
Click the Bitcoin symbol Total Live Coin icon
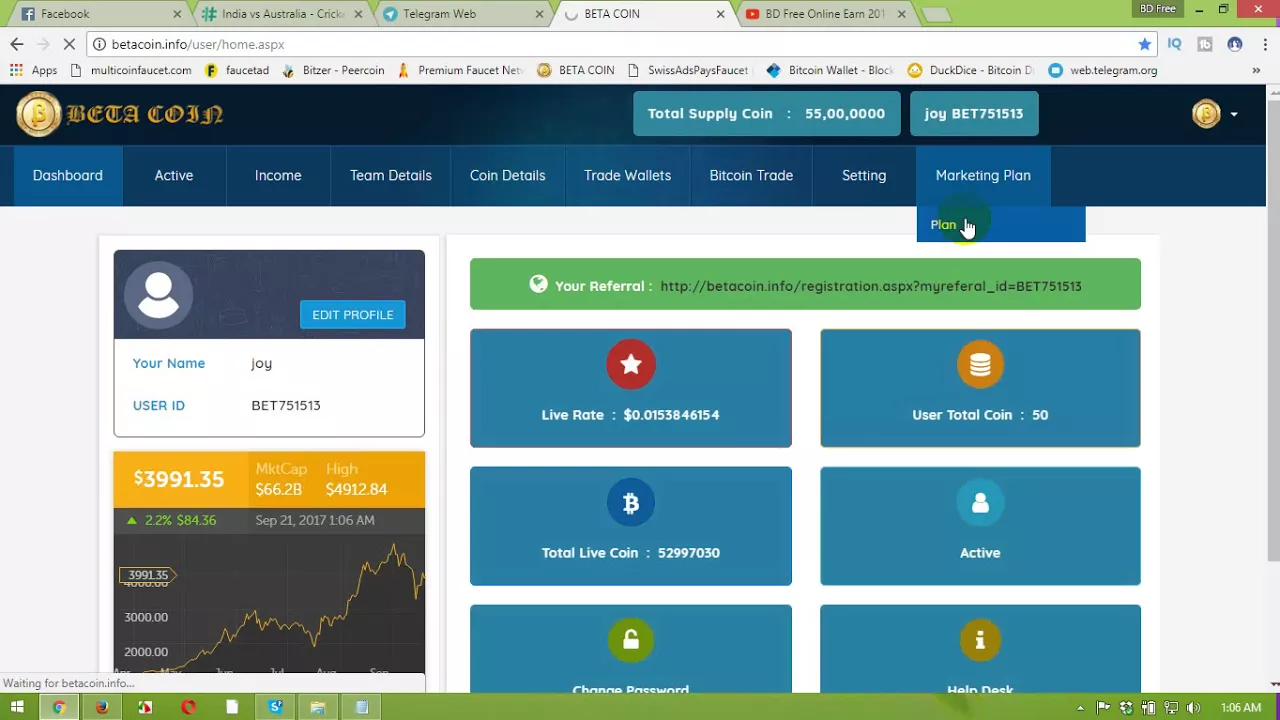point(631,503)
